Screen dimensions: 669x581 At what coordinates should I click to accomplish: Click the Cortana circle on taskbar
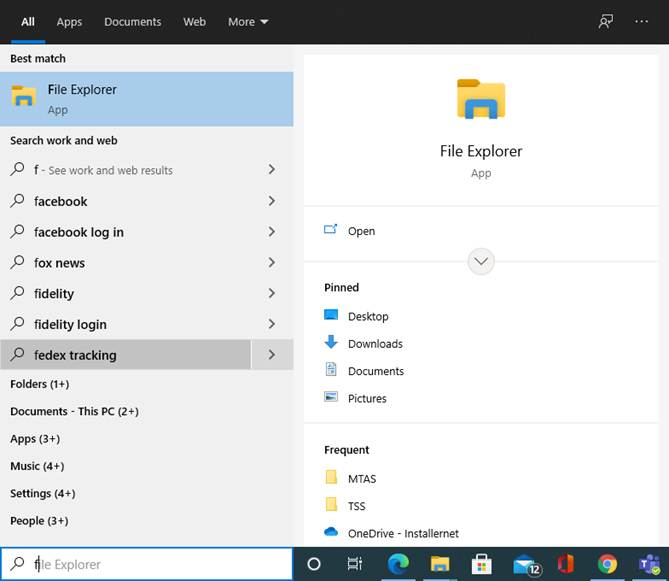[314, 564]
